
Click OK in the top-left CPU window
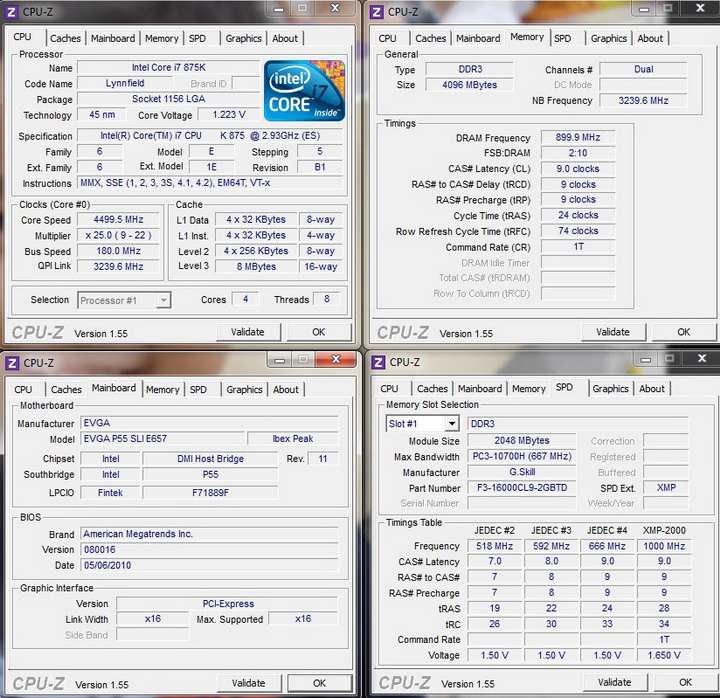click(319, 332)
